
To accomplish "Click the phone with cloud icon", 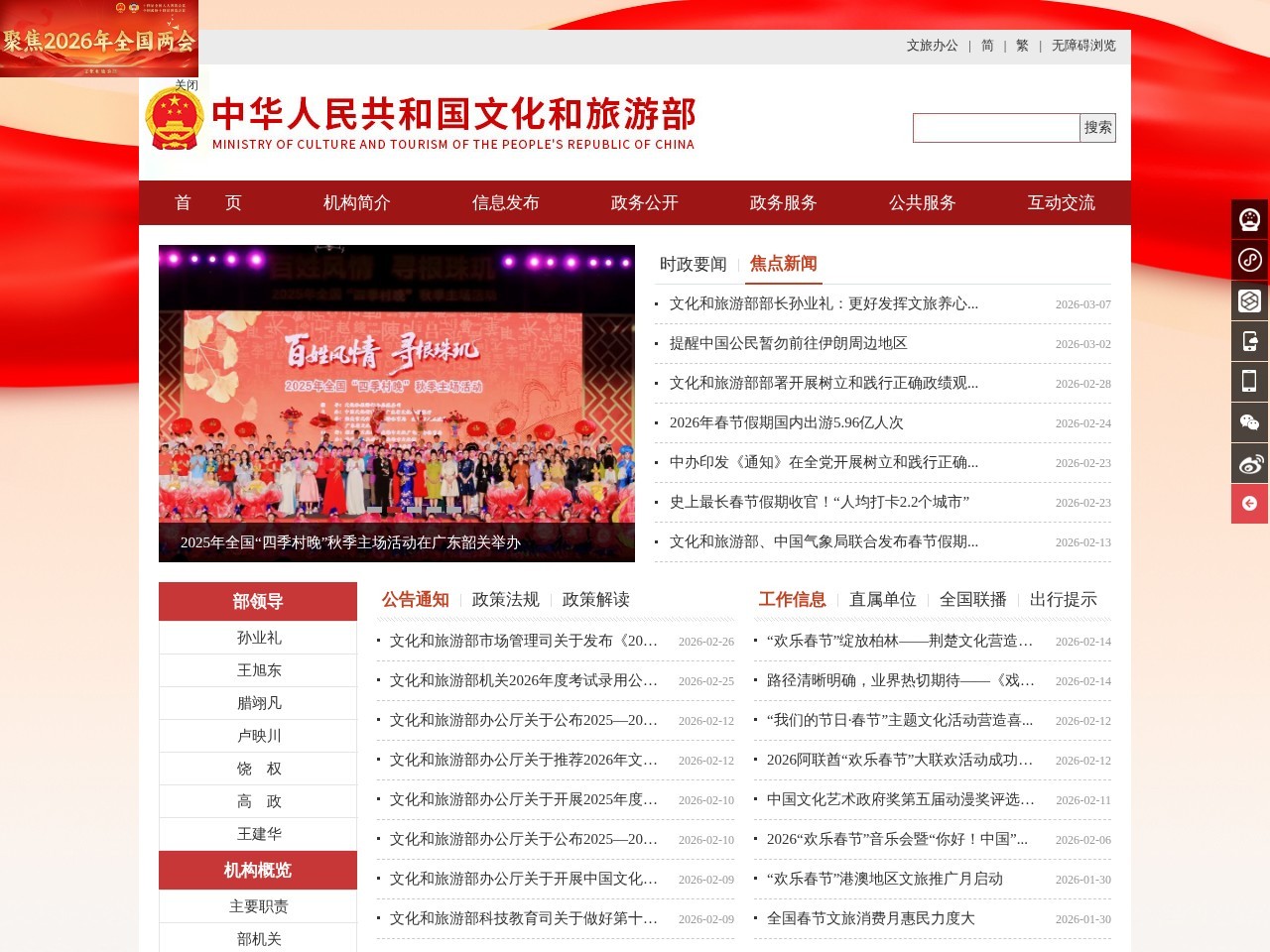I will click(x=1249, y=341).
